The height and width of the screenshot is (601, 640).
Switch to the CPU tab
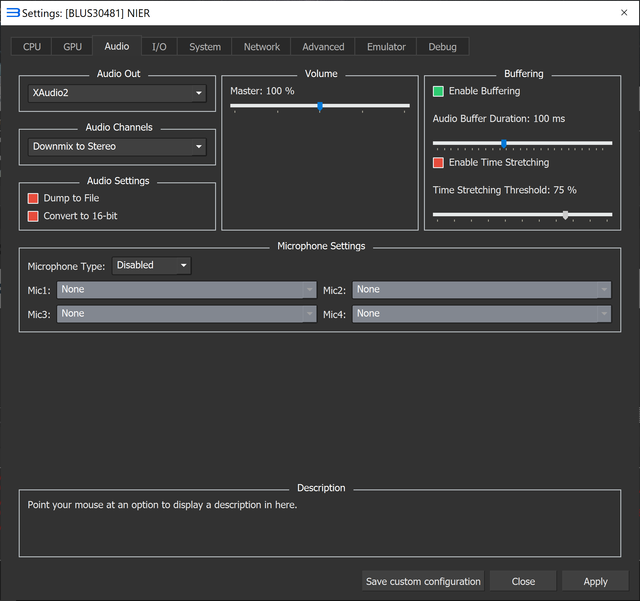pos(31,47)
